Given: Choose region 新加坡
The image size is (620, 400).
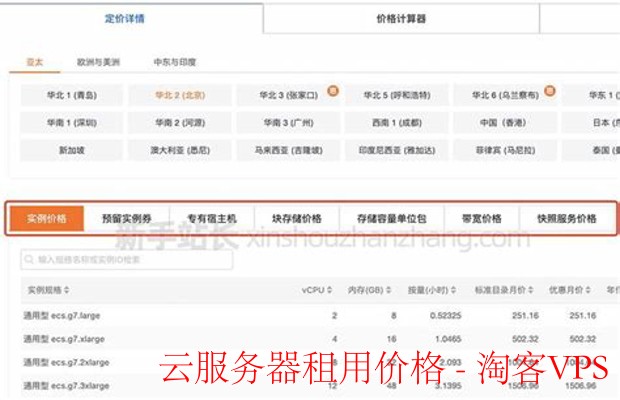Looking at the screenshot, I should (72, 150).
